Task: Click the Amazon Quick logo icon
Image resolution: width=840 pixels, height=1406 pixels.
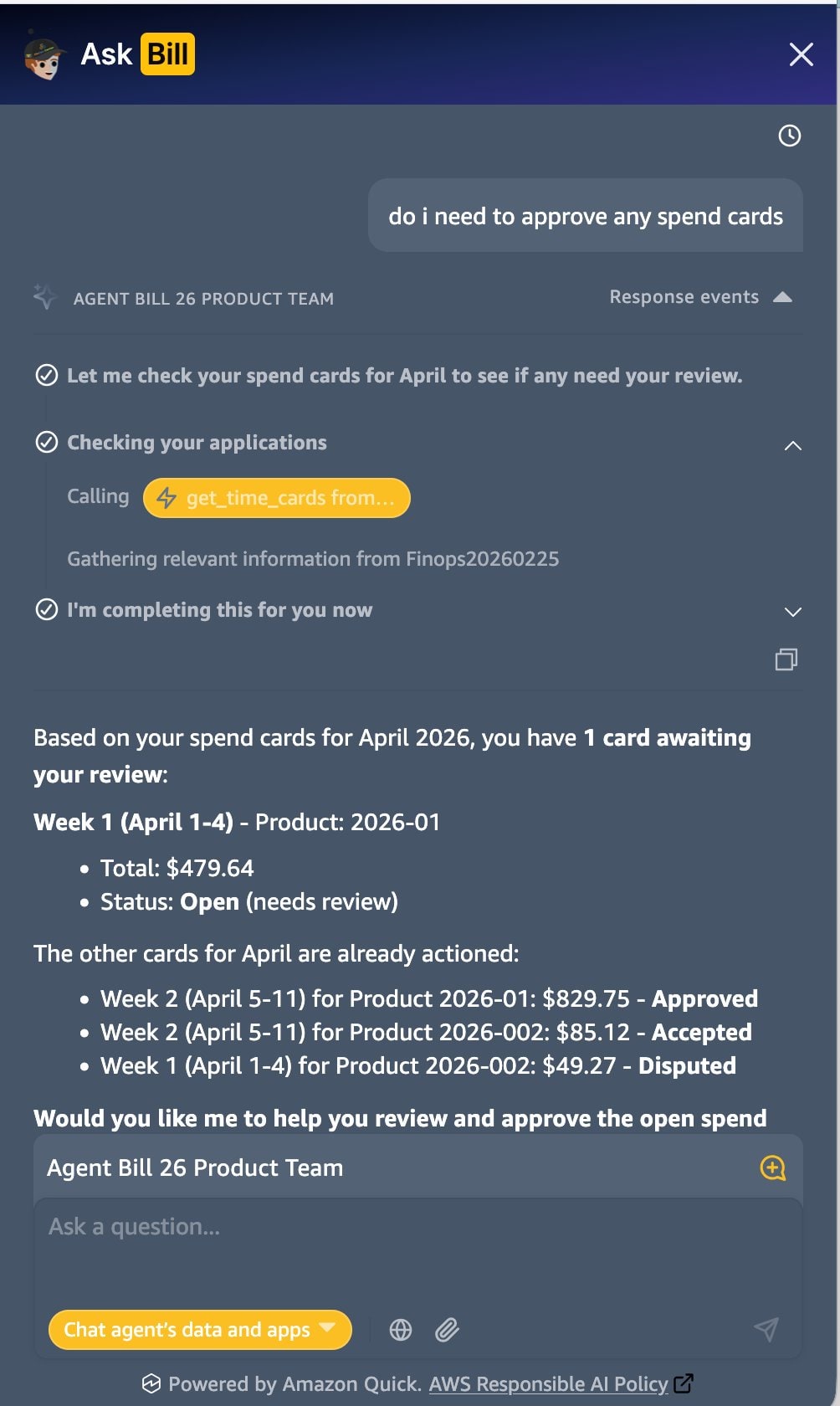Action: pyautogui.click(x=153, y=1384)
